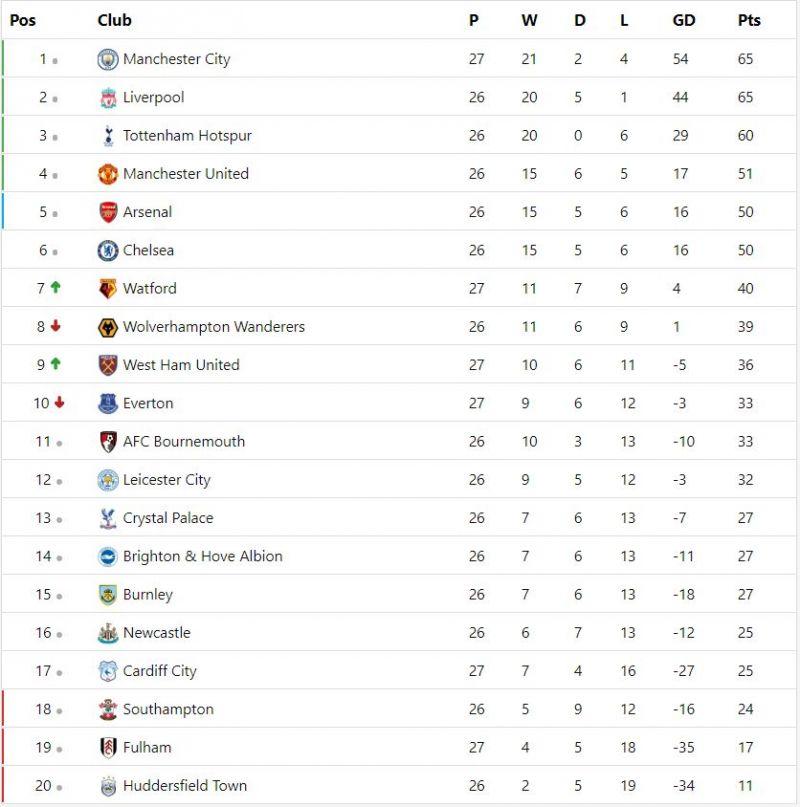Screen dimensions: 800x807
Task: Open Brighton & Hove Albion club page
Action: [x=202, y=557]
